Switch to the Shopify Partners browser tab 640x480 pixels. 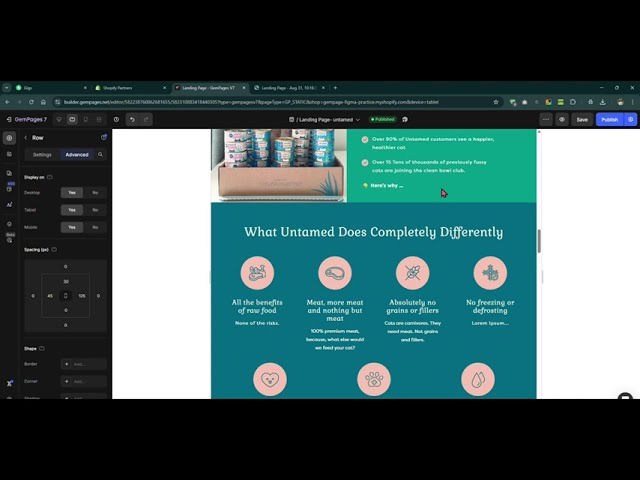point(129,88)
